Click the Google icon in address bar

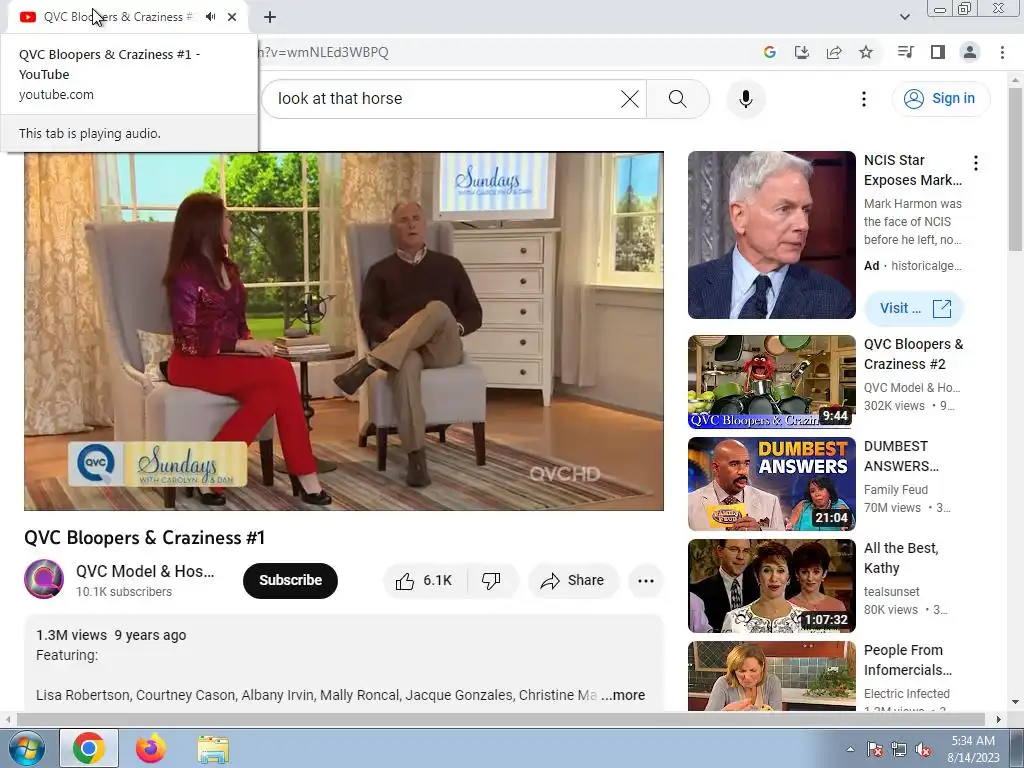click(770, 52)
